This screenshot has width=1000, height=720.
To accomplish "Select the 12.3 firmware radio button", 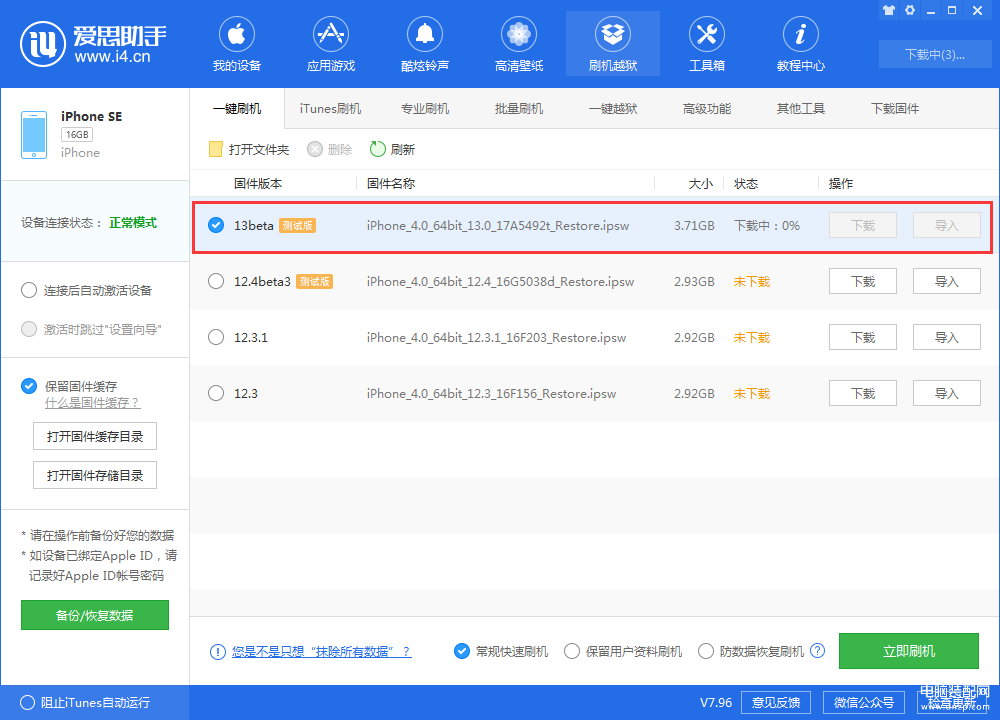I will click(216, 393).
